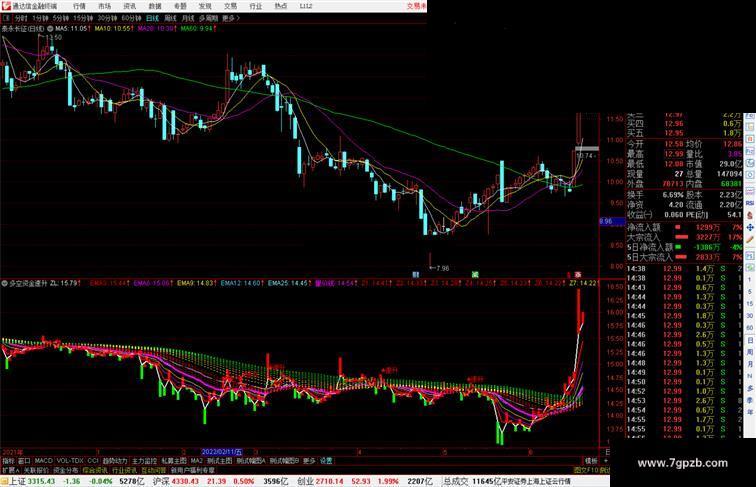The image size is (756, 487).
Task: Select the 多周期 multi-period tab
Action: (208, 18)
